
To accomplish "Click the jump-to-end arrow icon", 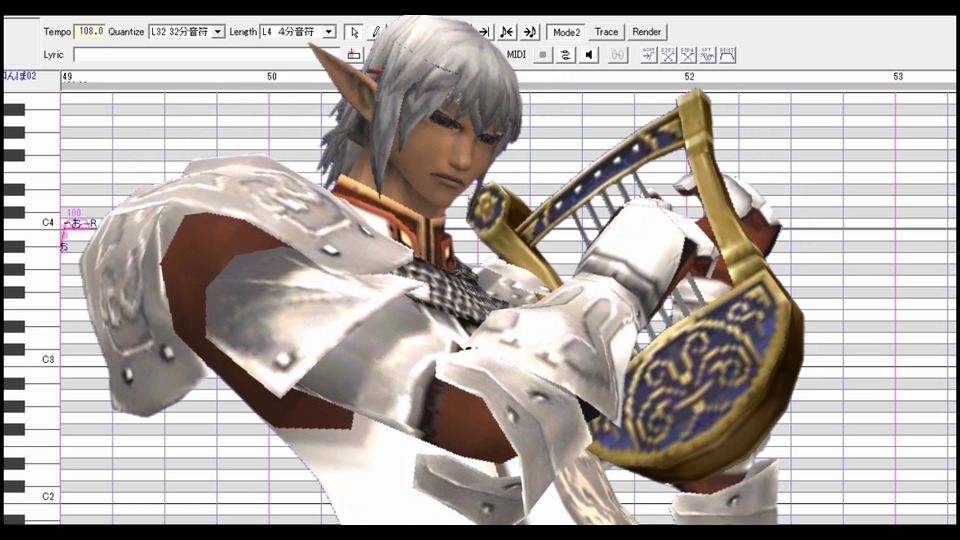I will (x=484, y=32).
